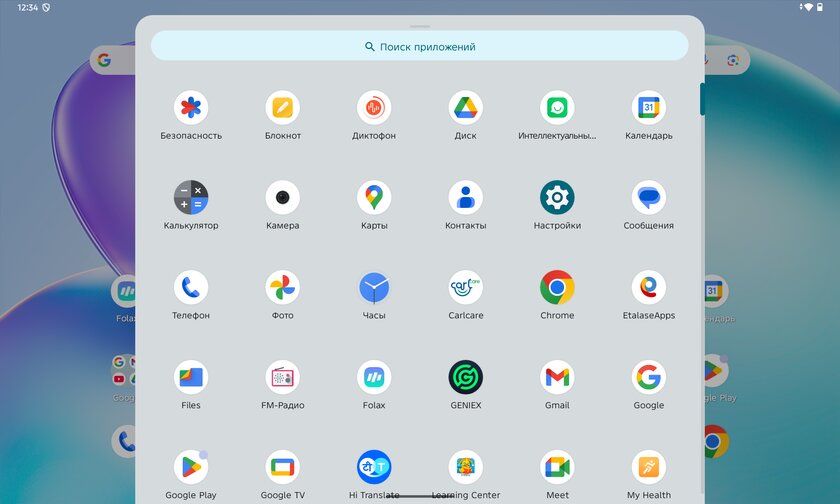The image size is (840, 504).
Task: Open the Google folder on home screen
Action: pos(123,371)
